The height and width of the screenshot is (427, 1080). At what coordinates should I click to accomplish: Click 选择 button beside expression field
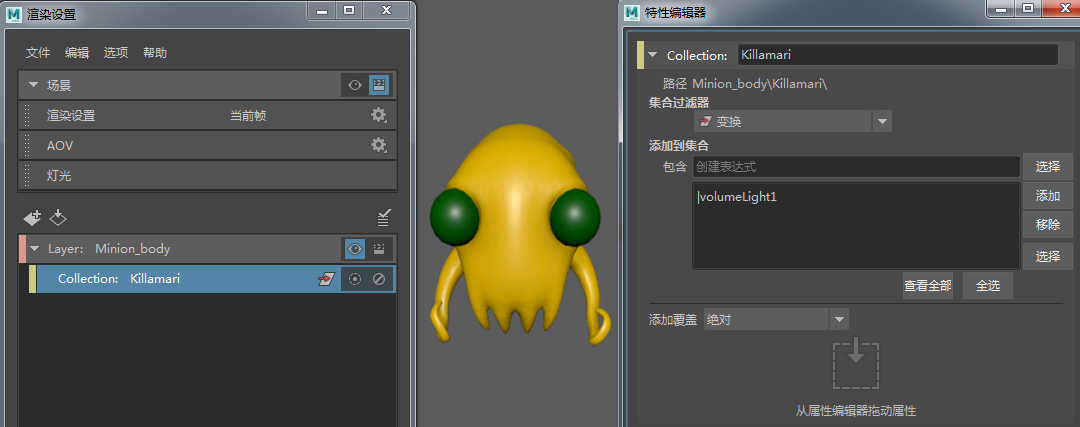pyautogui.click(x=1048, y=166)
